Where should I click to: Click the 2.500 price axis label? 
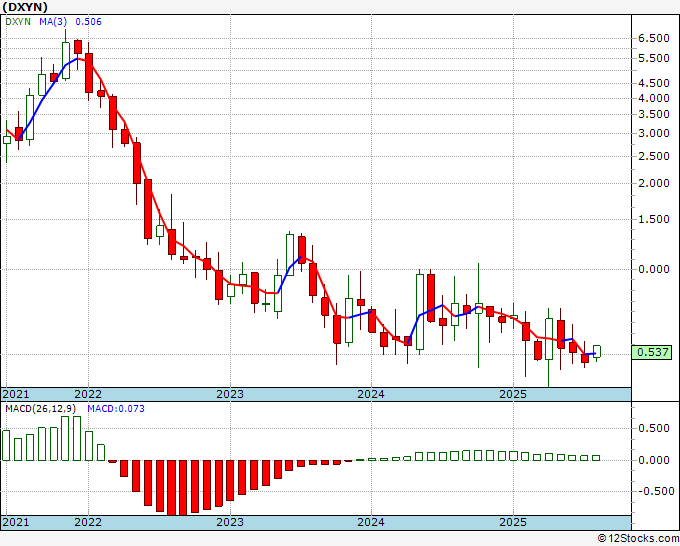[x=654, y=156]
